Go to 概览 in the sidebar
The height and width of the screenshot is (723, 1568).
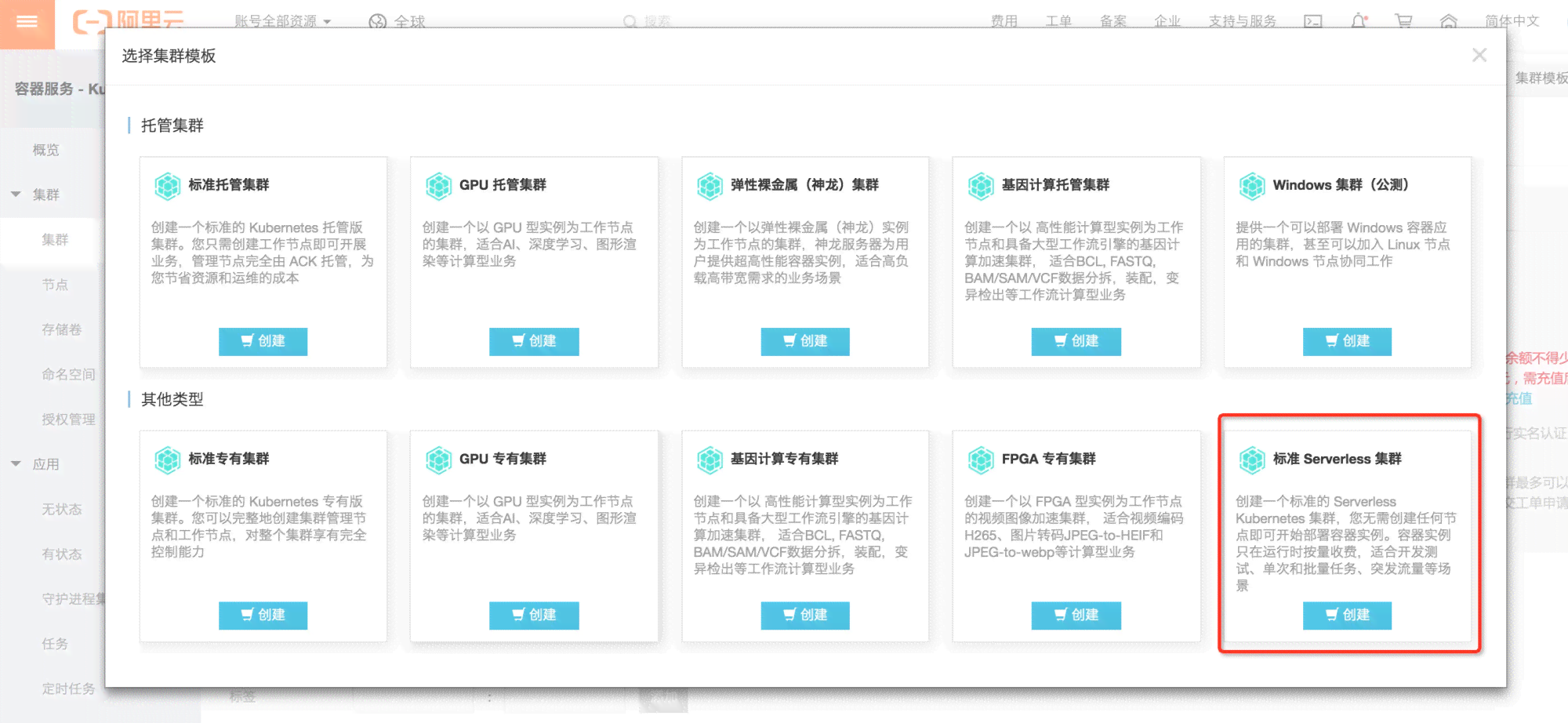pyautogui.click(x=45, y=150)
